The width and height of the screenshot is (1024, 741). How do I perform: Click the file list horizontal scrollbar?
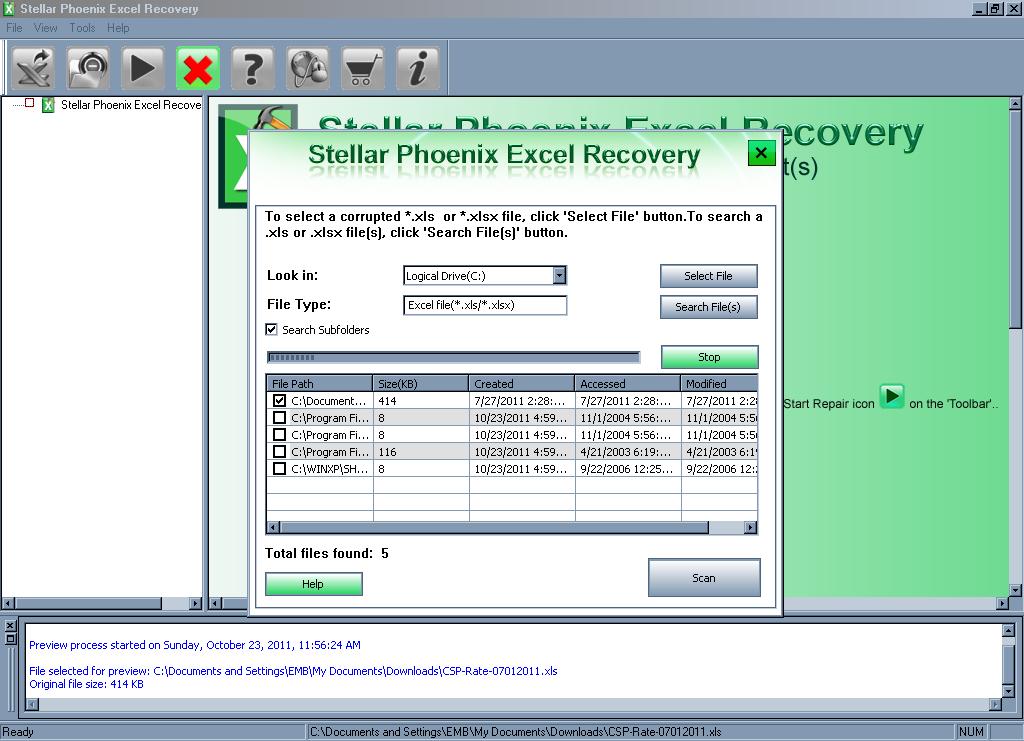point(494,528)
